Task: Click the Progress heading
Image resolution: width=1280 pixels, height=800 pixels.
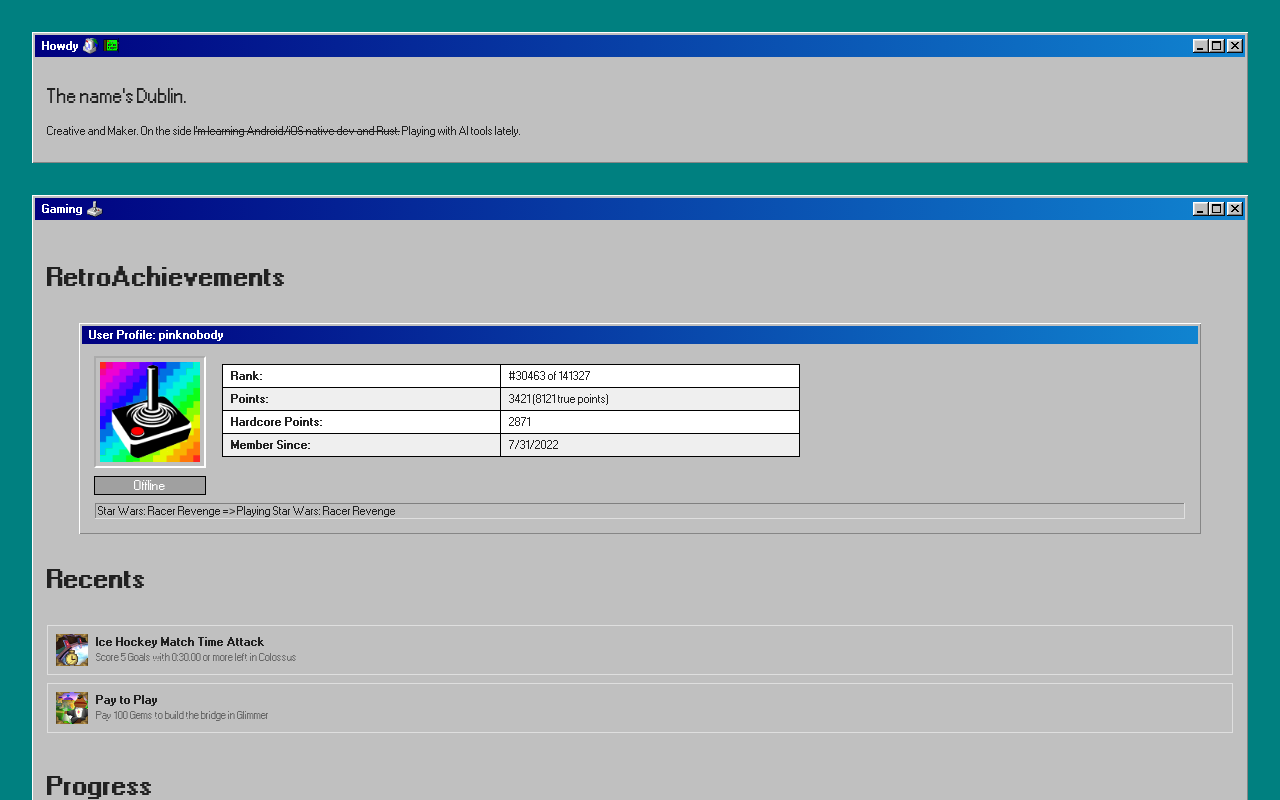Action: [99, 786]
